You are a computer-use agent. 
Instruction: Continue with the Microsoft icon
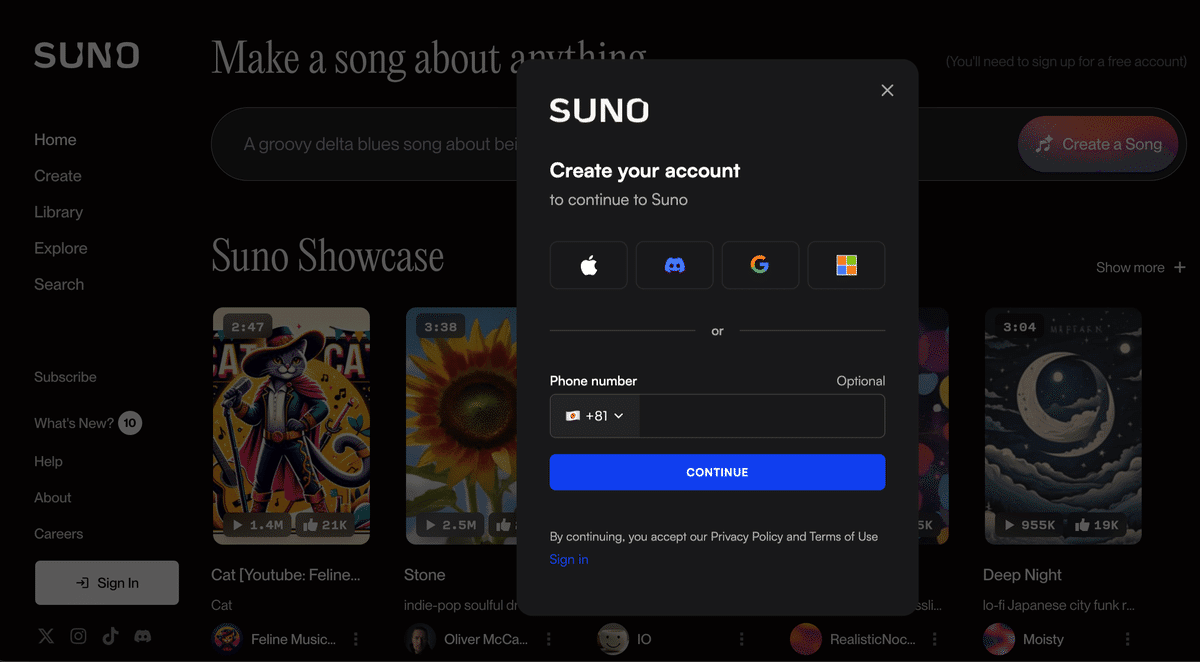846,265
